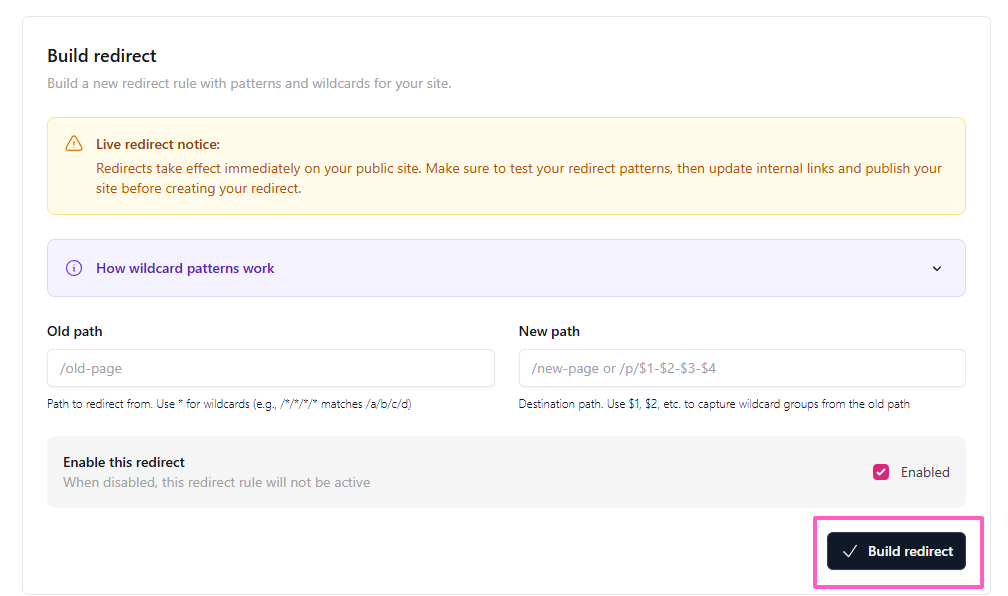
Task: Click the warning triangle icon in the notice
Action: click(74, 144)
